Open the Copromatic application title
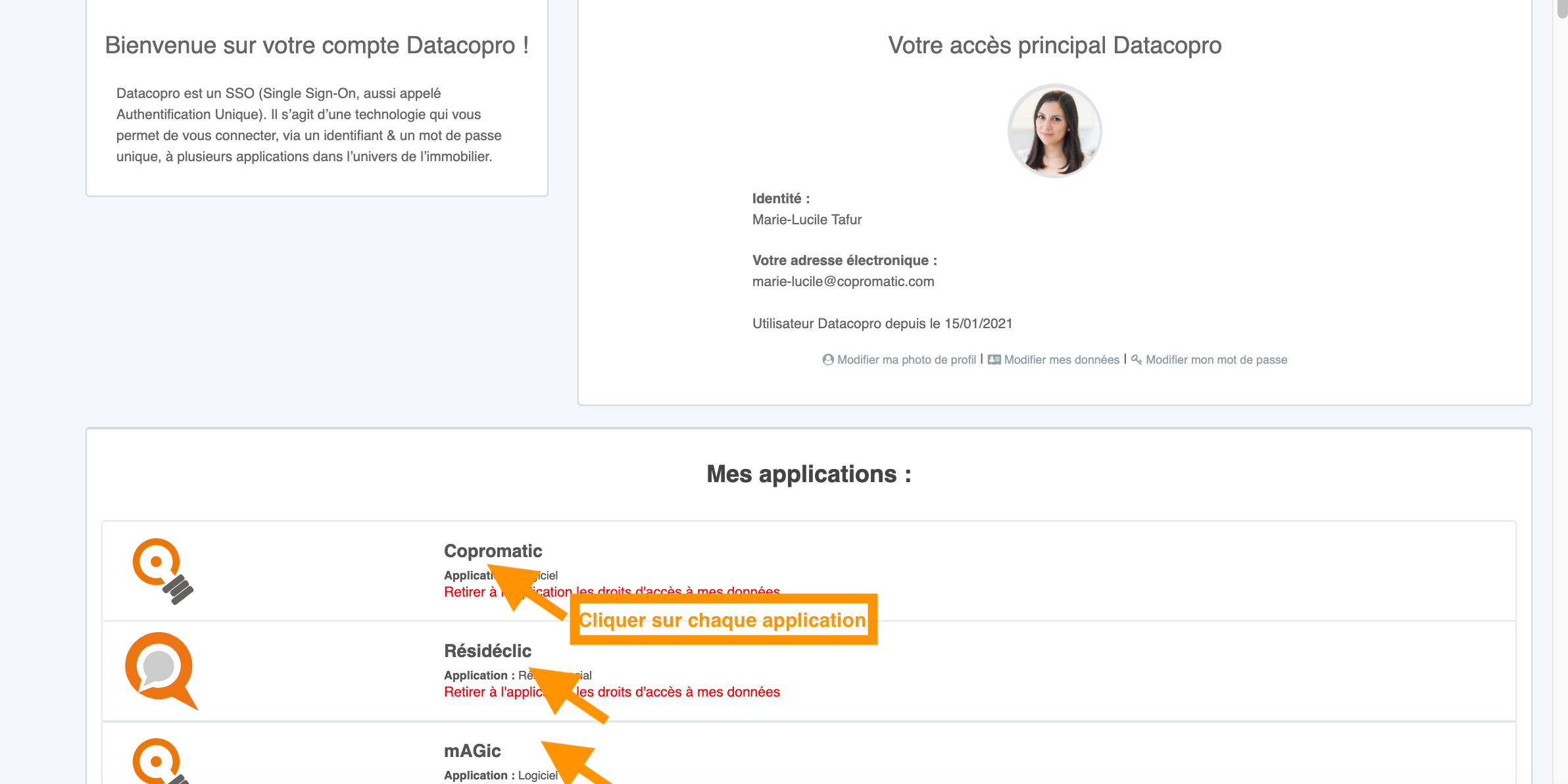This screenshot has height=784, width=1568. pyautogui.click(x=493, y=551)
